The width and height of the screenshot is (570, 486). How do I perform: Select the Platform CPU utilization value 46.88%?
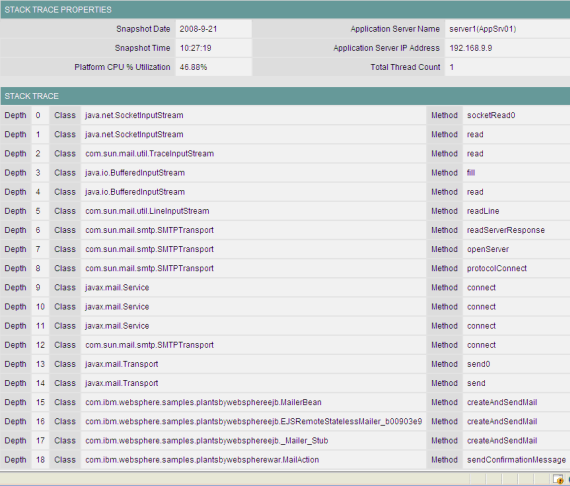(193, 67)
